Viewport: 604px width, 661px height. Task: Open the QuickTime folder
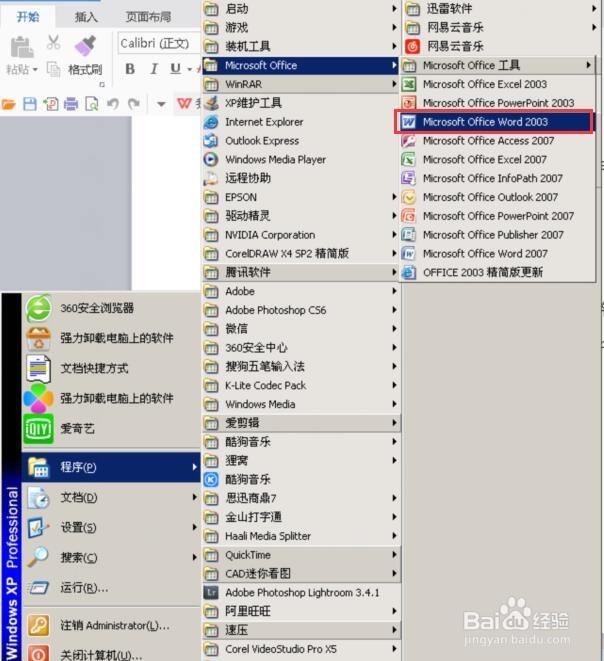pos(300,555)
